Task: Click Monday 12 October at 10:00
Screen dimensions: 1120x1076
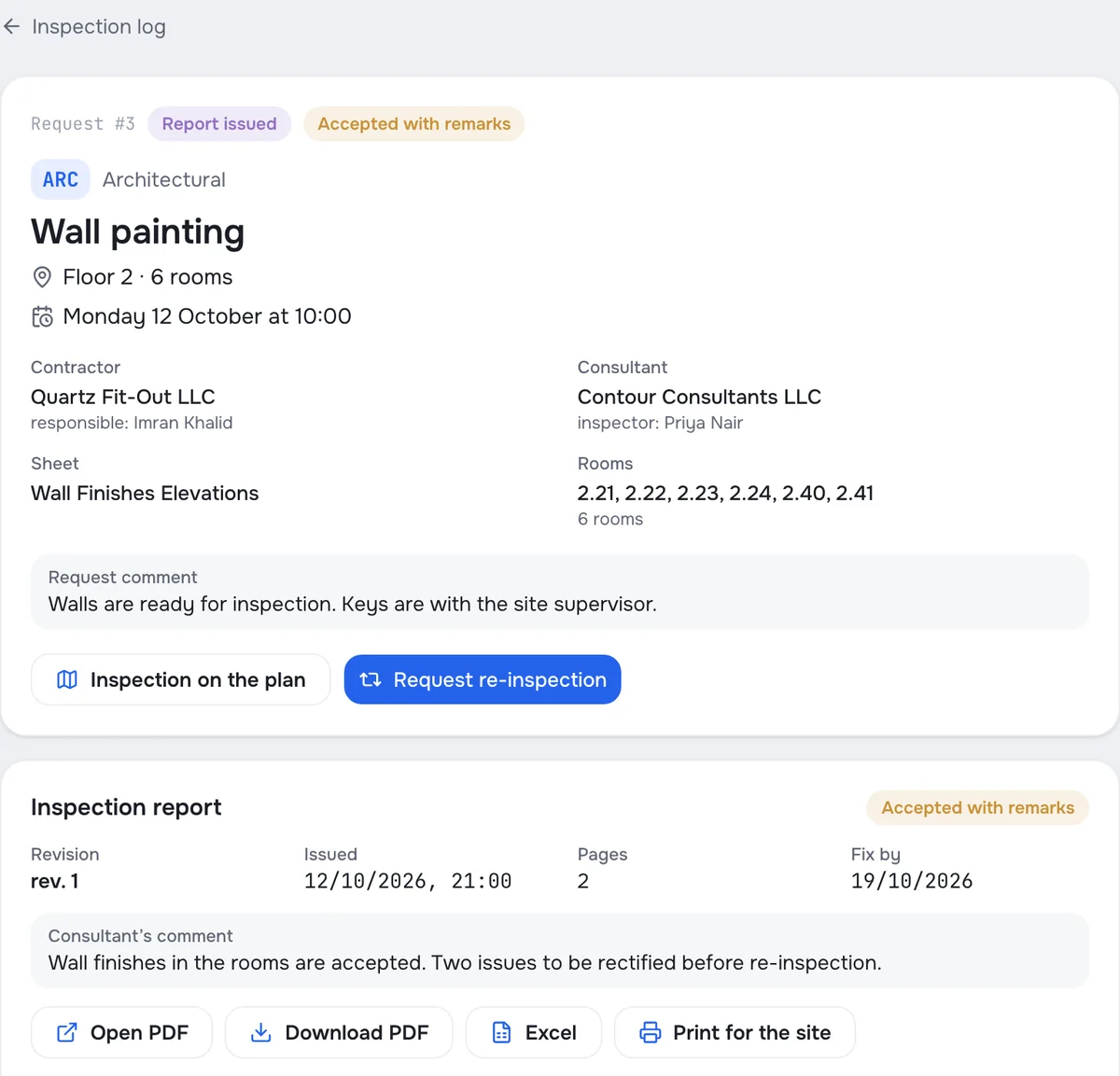Action: tap(207, 316)
